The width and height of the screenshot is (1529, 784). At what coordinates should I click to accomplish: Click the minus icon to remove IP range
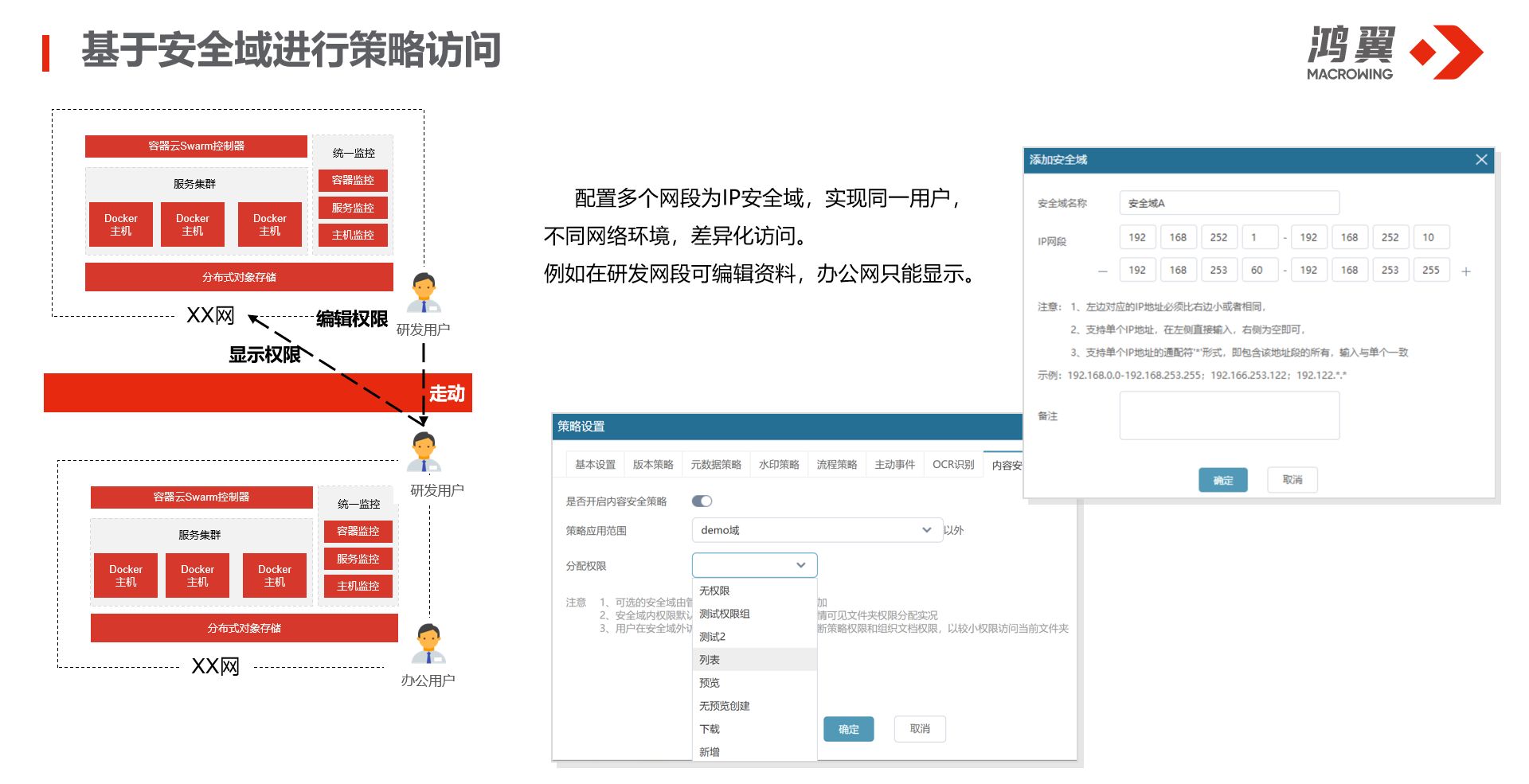[1102, 271]
